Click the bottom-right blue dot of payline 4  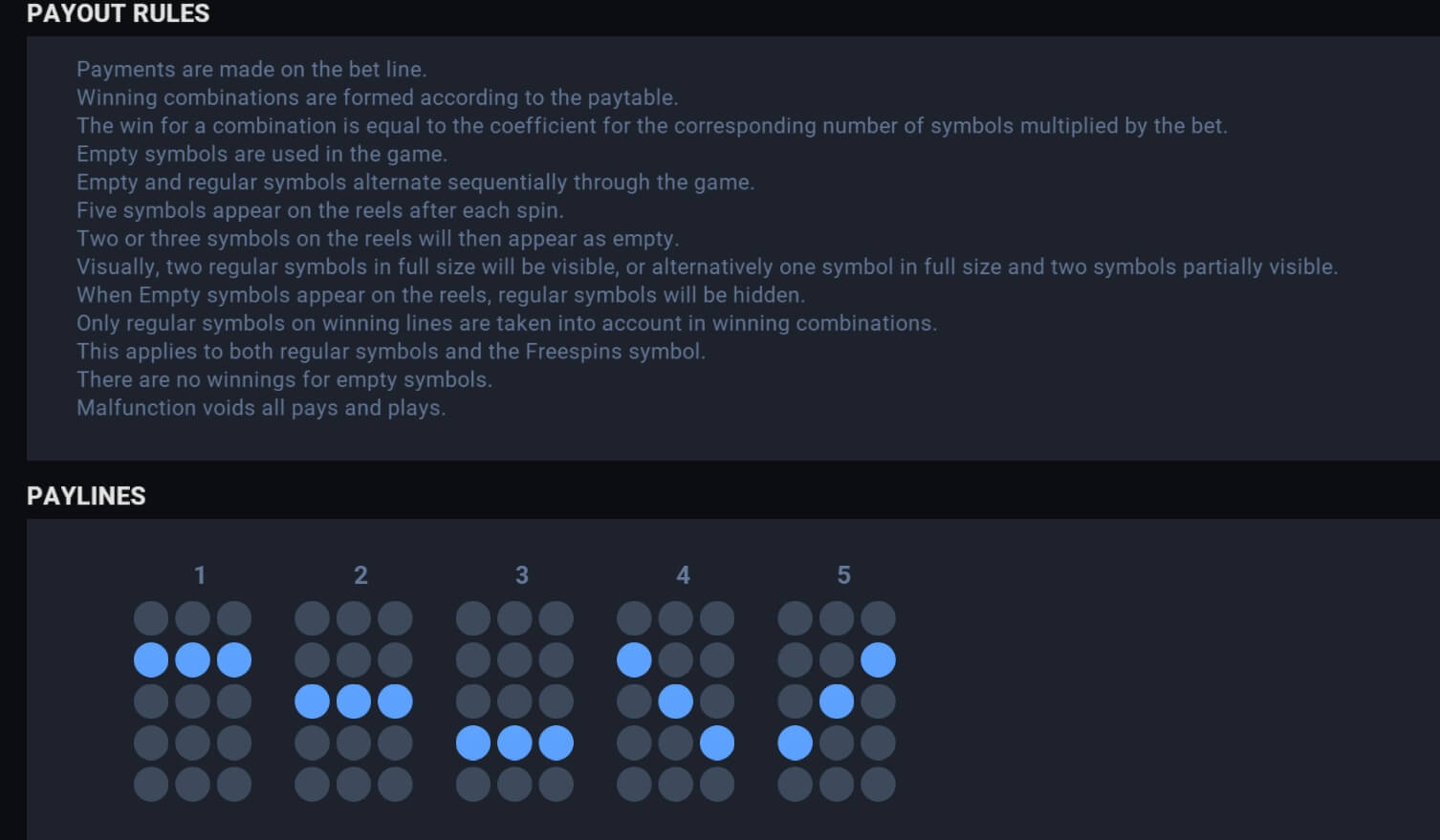(717, 743)
